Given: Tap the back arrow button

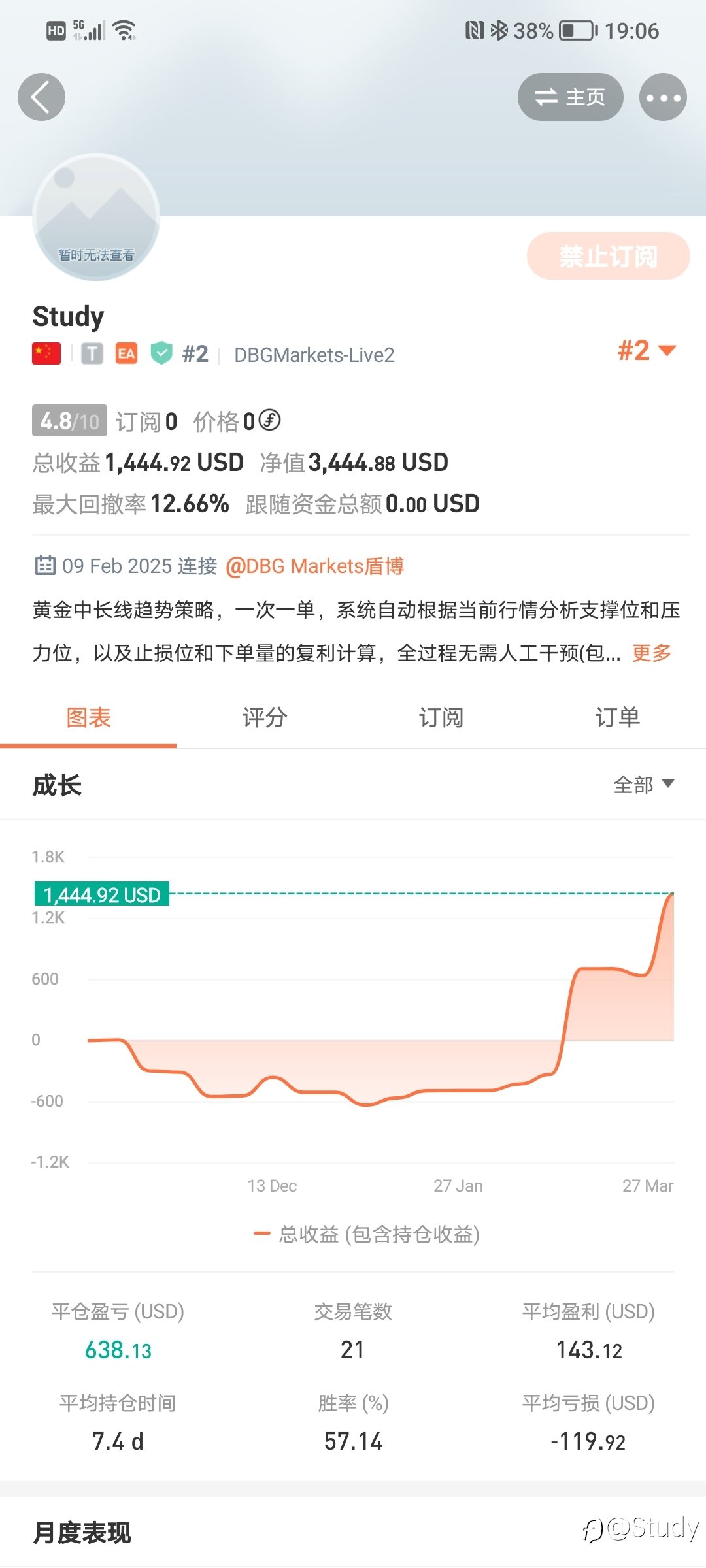Looking at the screenshot, I should click(41, 97).
